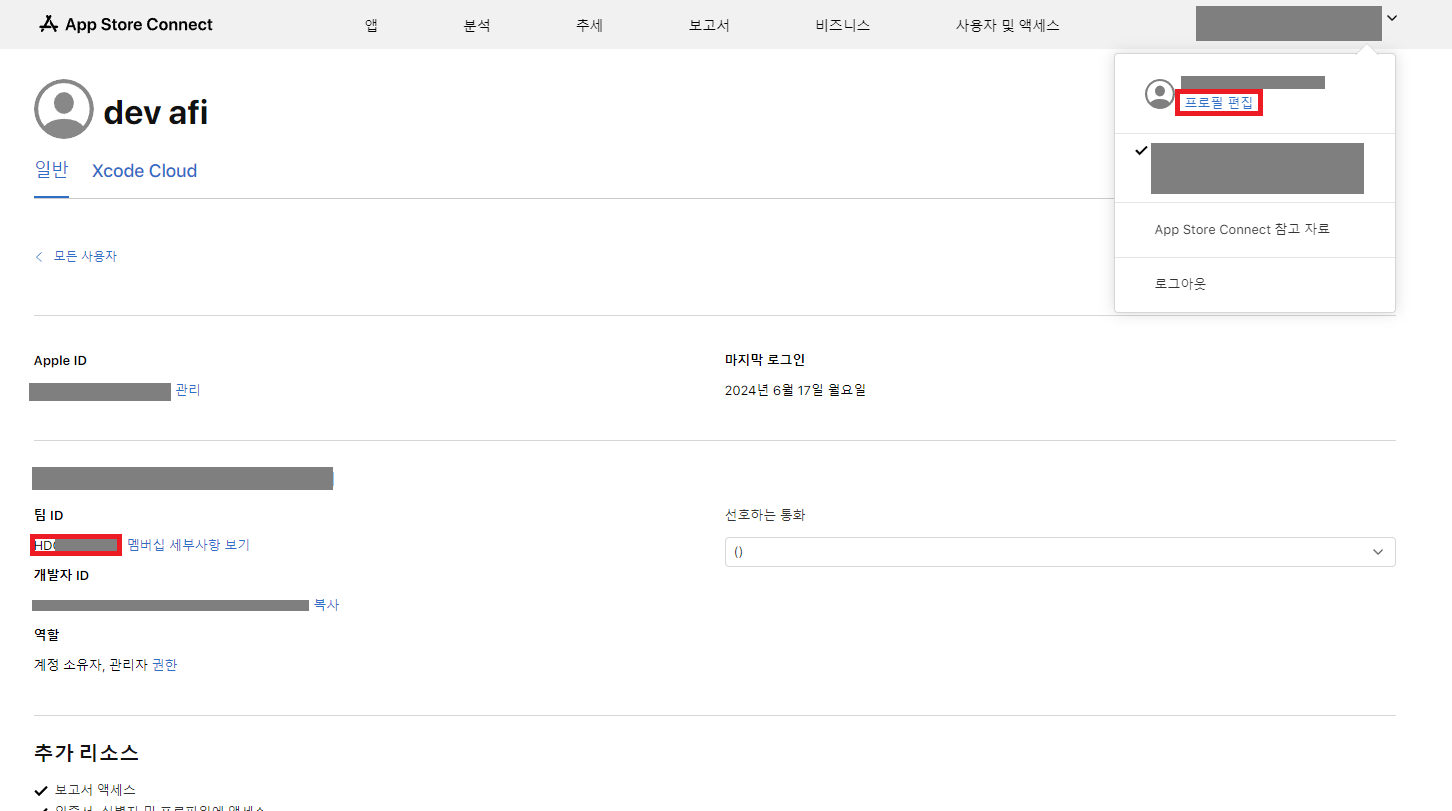Select the 일반 tab
1452x811 pixels.
coord(51,170)
